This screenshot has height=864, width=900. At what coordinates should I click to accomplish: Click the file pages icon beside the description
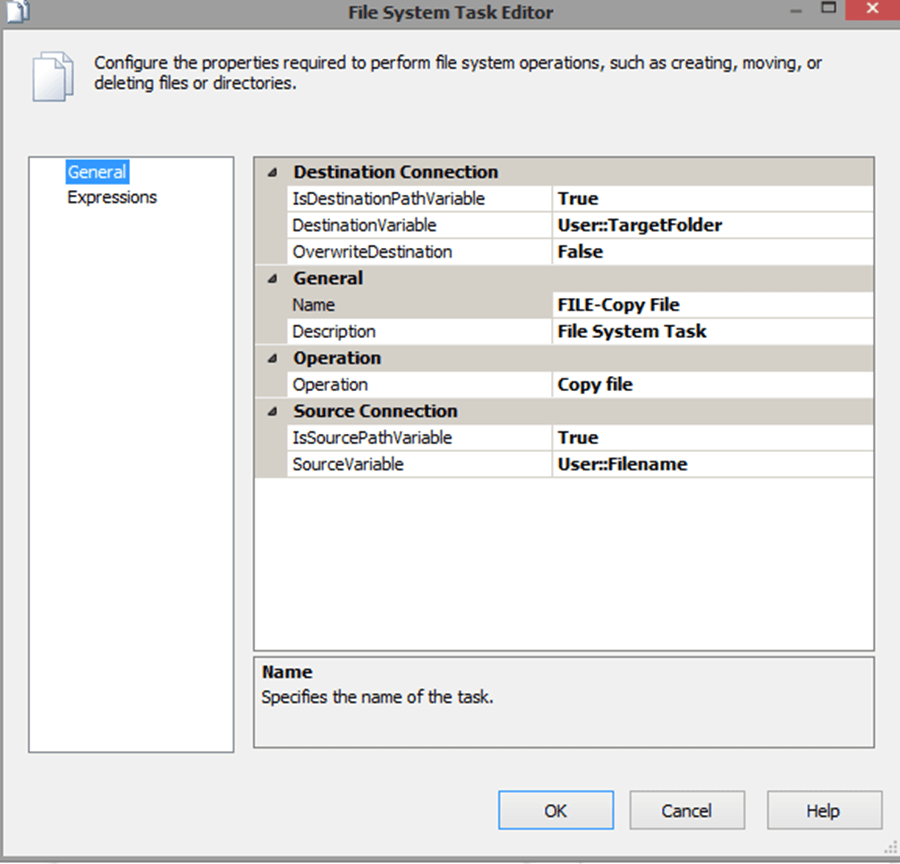point(51,75)
